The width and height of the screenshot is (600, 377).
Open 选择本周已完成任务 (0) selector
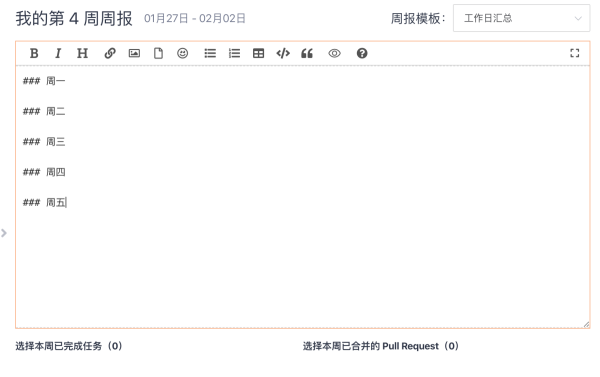tap(69, 346)
